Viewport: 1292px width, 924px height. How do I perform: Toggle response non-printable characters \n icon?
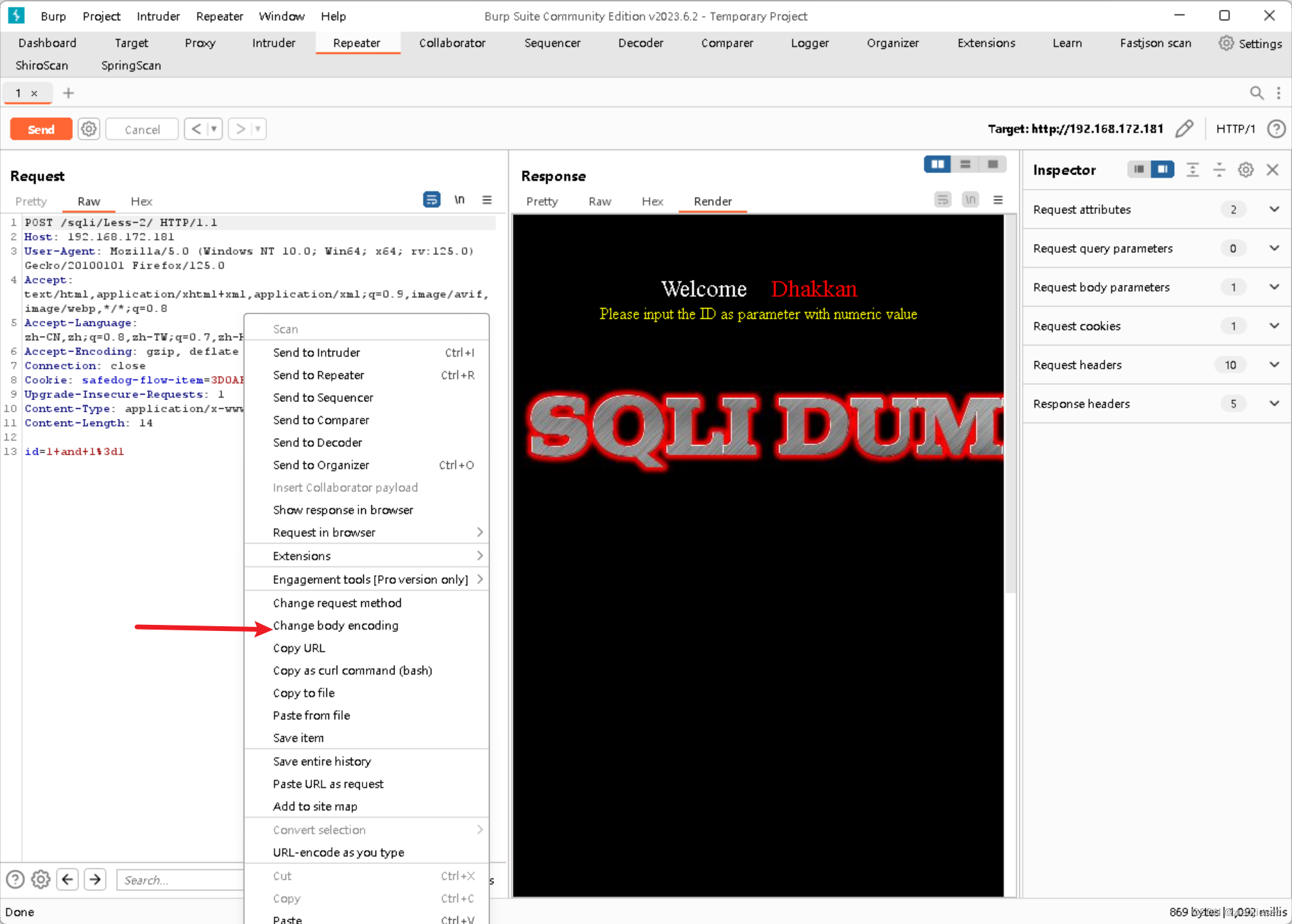click(970, 200)
